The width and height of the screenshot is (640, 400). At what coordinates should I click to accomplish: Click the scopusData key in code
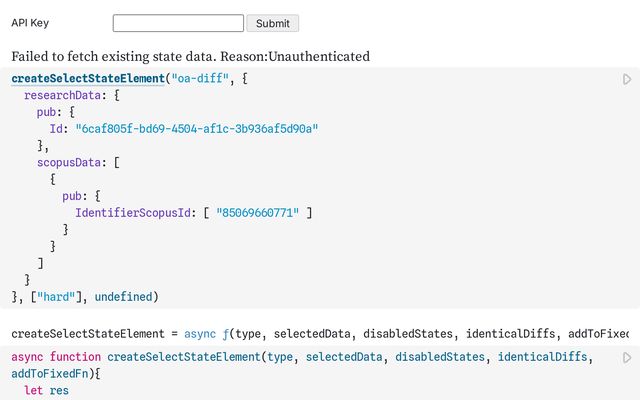(68, 163)
